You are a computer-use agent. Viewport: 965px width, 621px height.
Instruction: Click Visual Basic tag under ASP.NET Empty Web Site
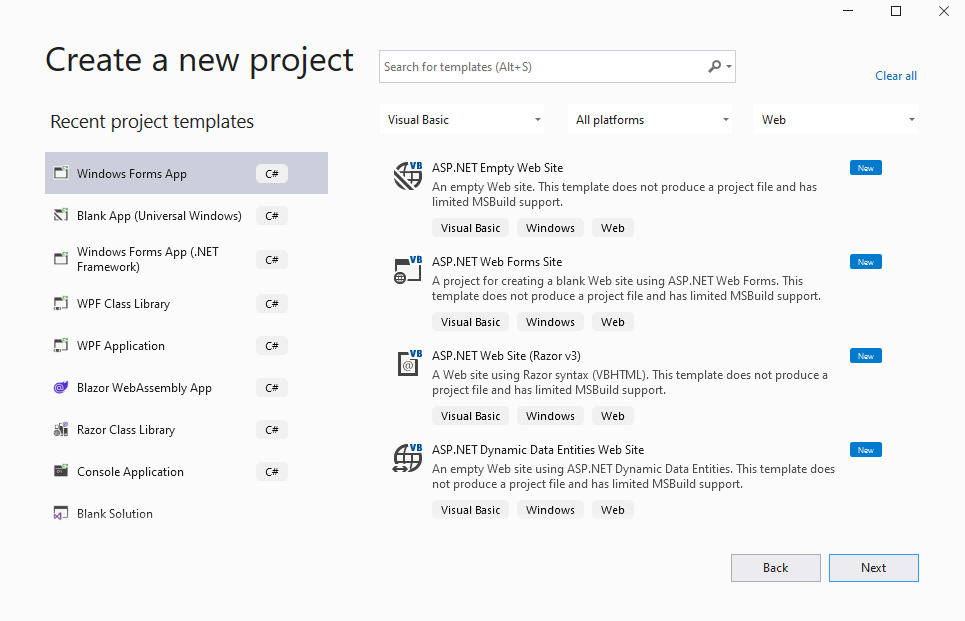pos(470,228)
